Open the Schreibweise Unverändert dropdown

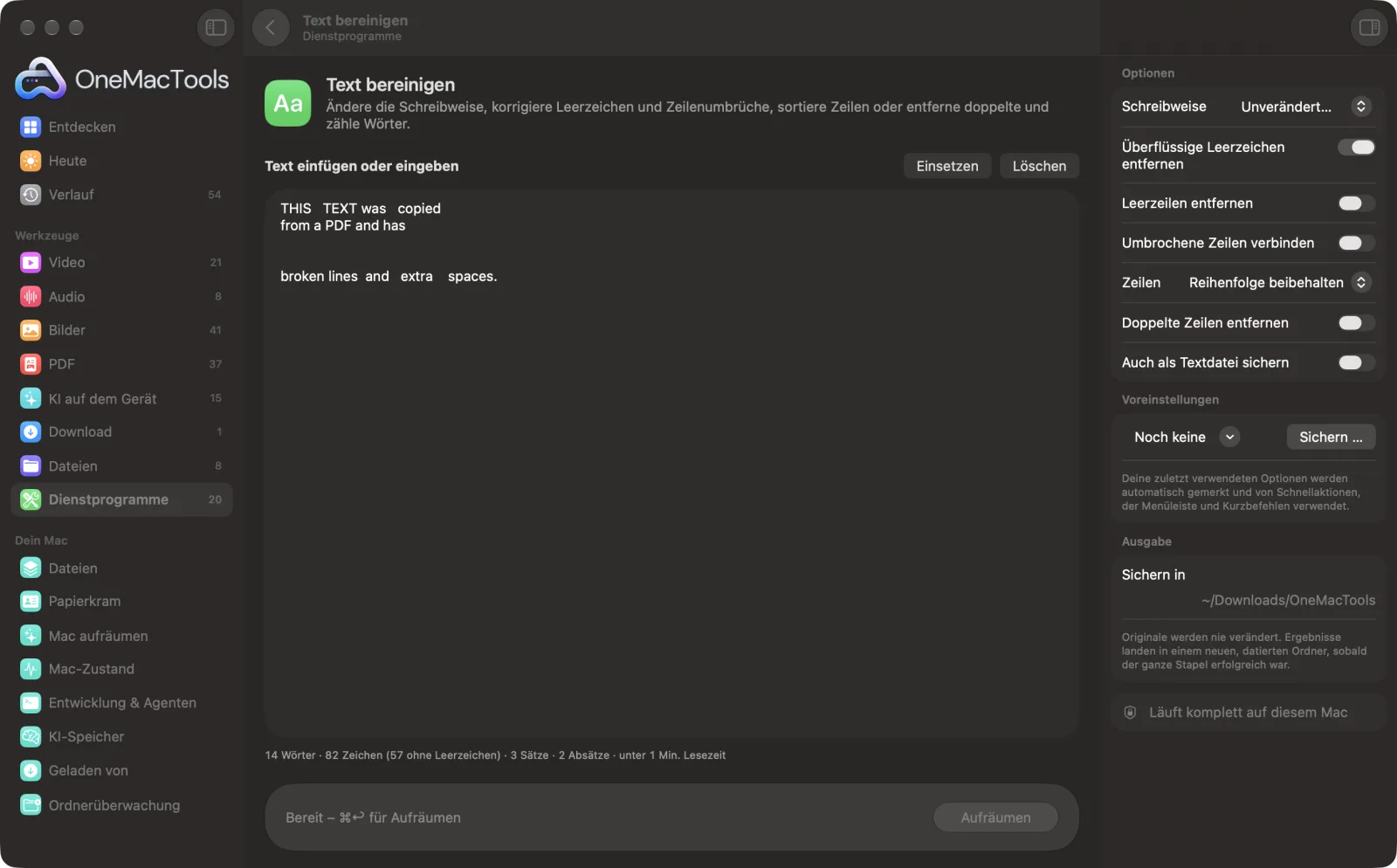[x=1305, y=107]
